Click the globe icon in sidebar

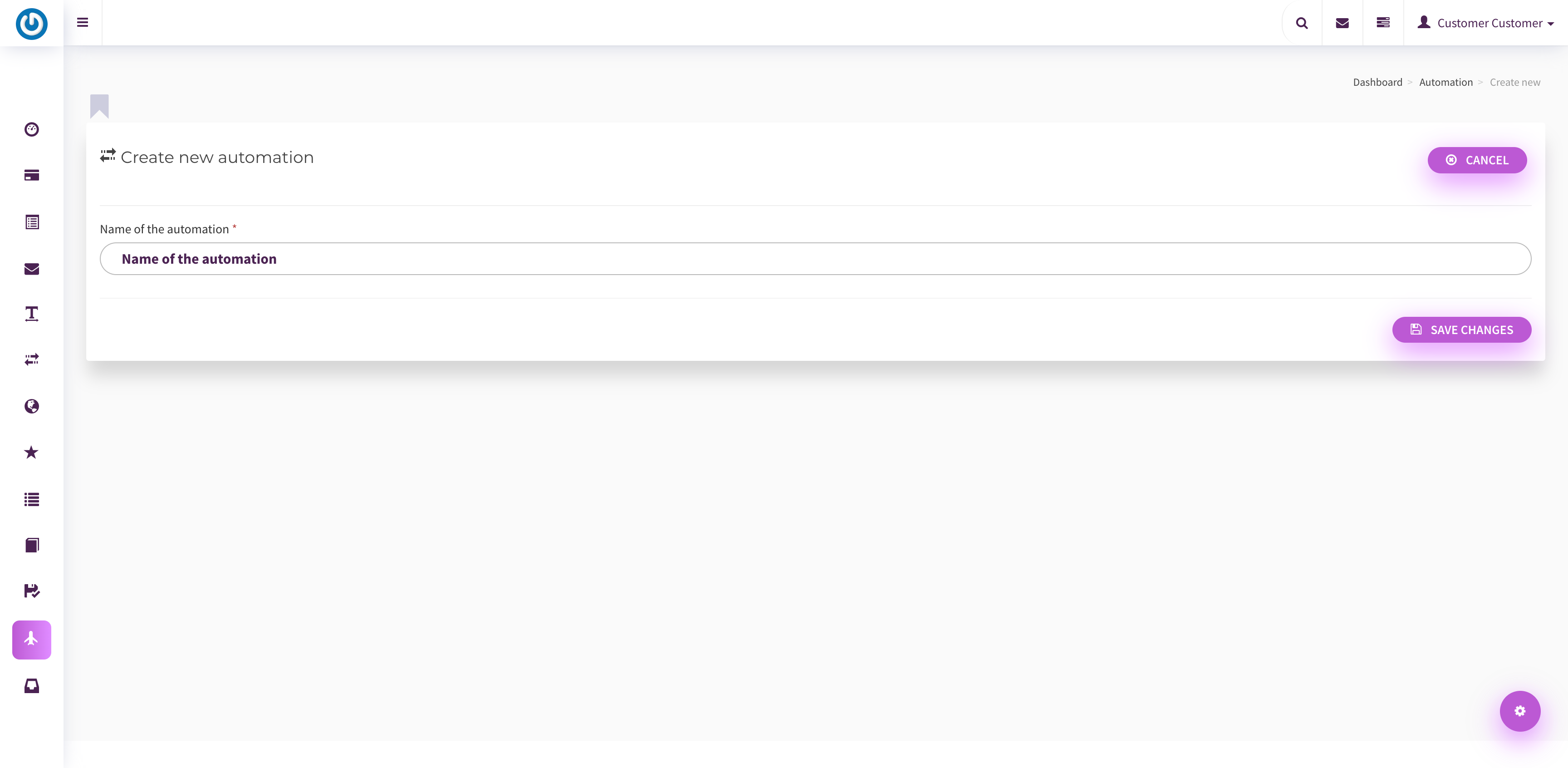click(32, 406)
